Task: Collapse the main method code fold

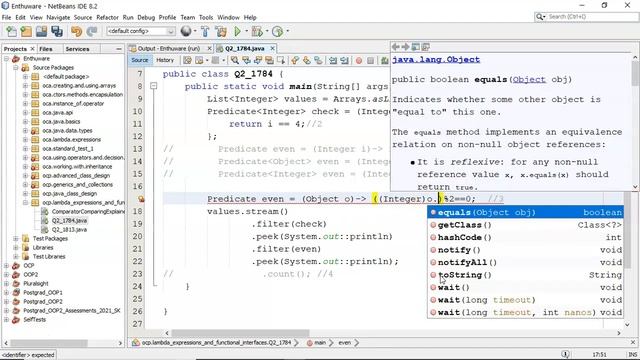Action: (153, 86)
